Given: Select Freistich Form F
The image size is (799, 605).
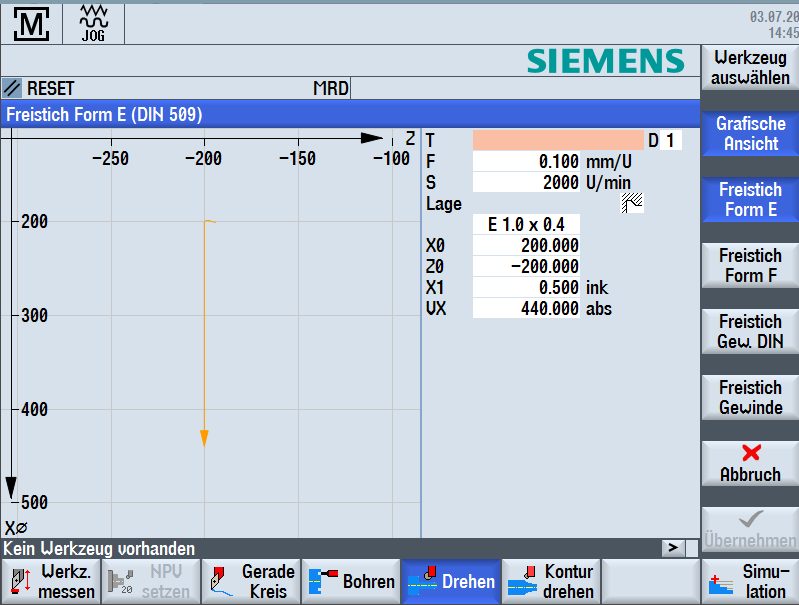Looking at the screenshot, I should [750, 266].
